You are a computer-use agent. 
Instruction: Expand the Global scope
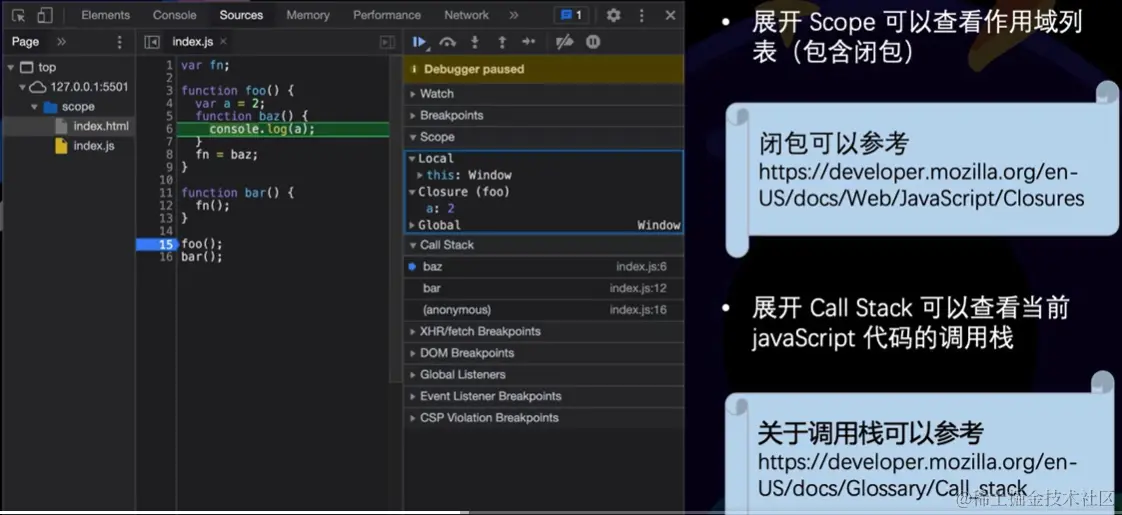(412, 225)
